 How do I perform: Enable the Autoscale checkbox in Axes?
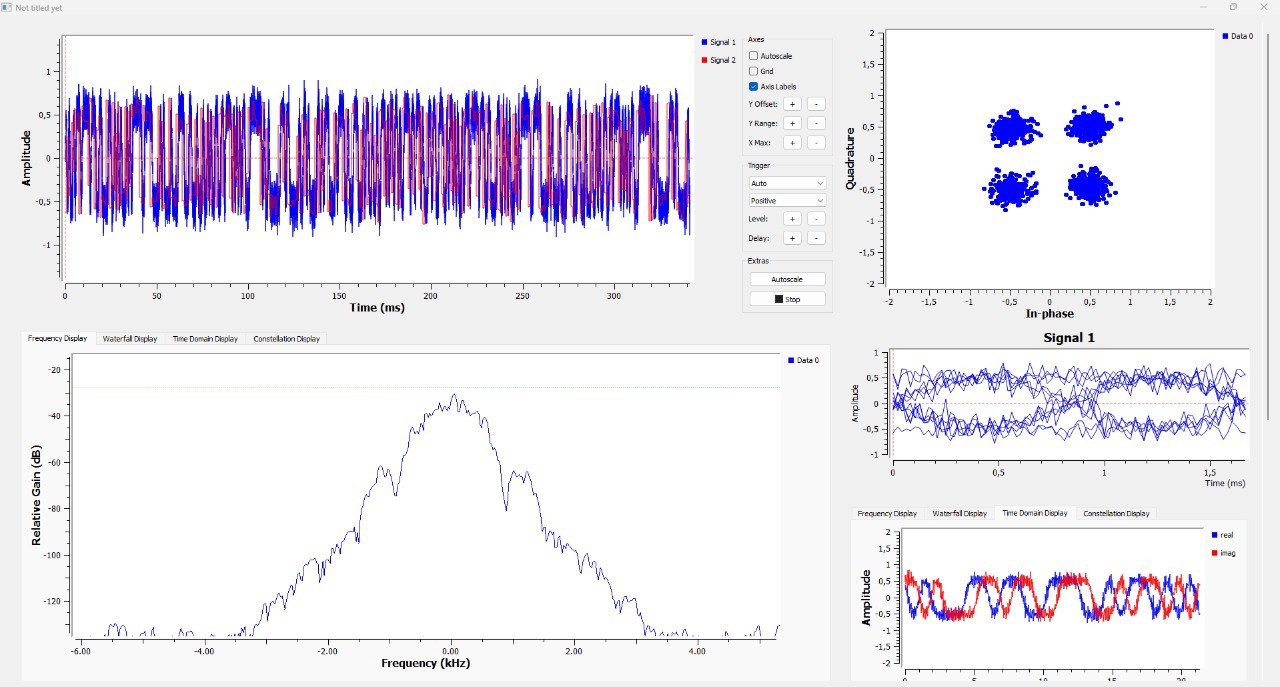click(x=754, y=56)
